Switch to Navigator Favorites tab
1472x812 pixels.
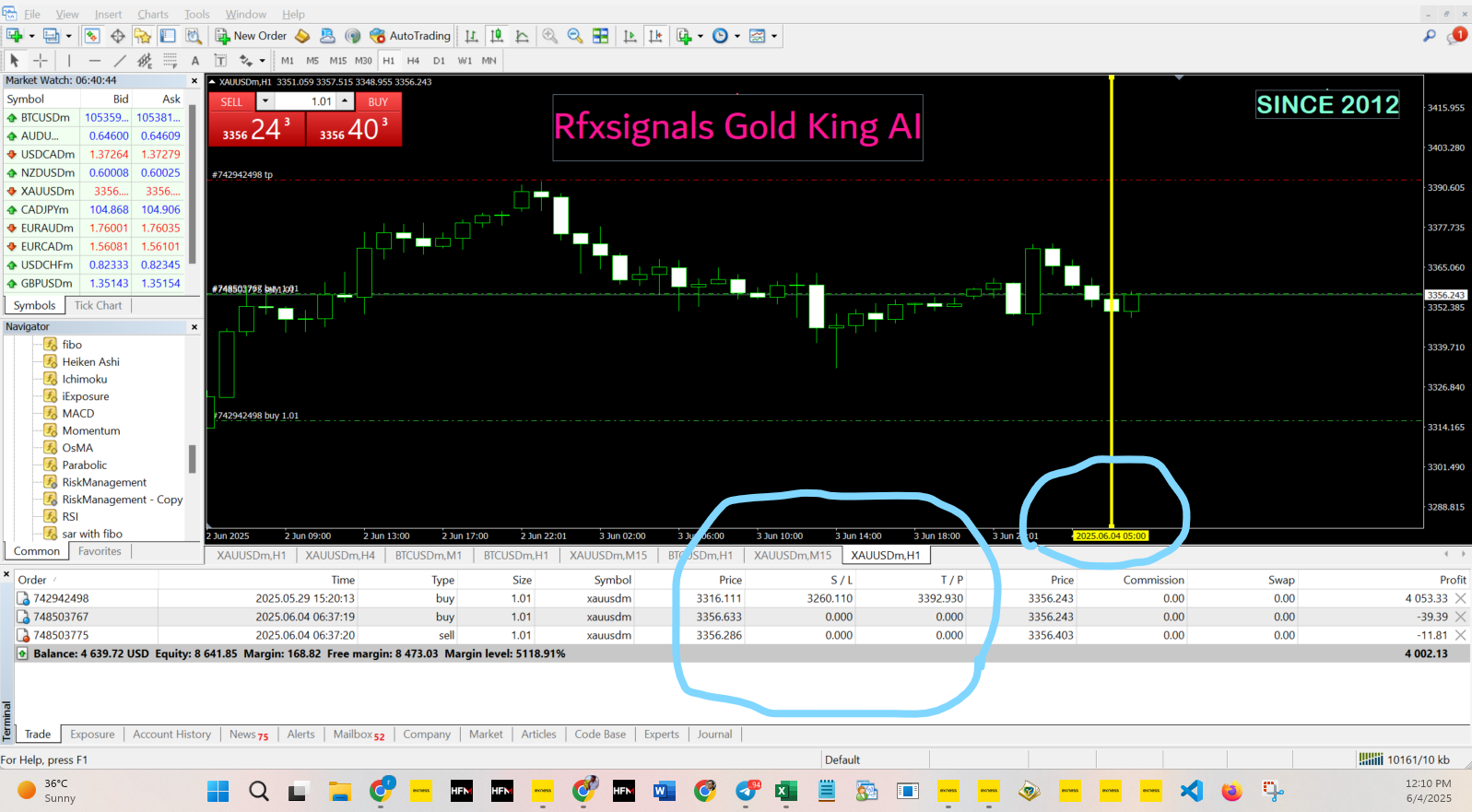[100, 551]
